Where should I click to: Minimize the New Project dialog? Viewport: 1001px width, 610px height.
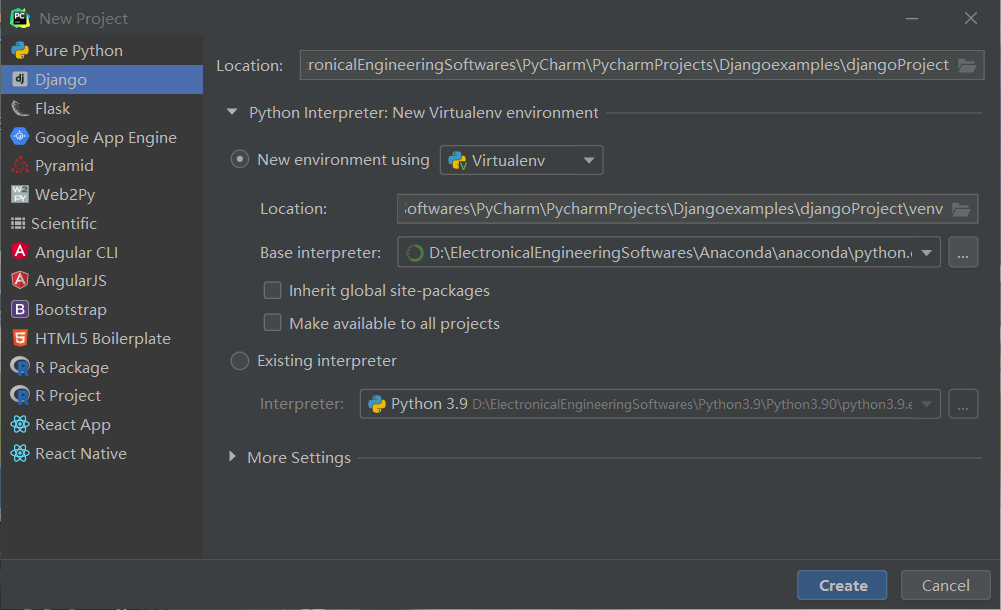(x=912, y=18)
